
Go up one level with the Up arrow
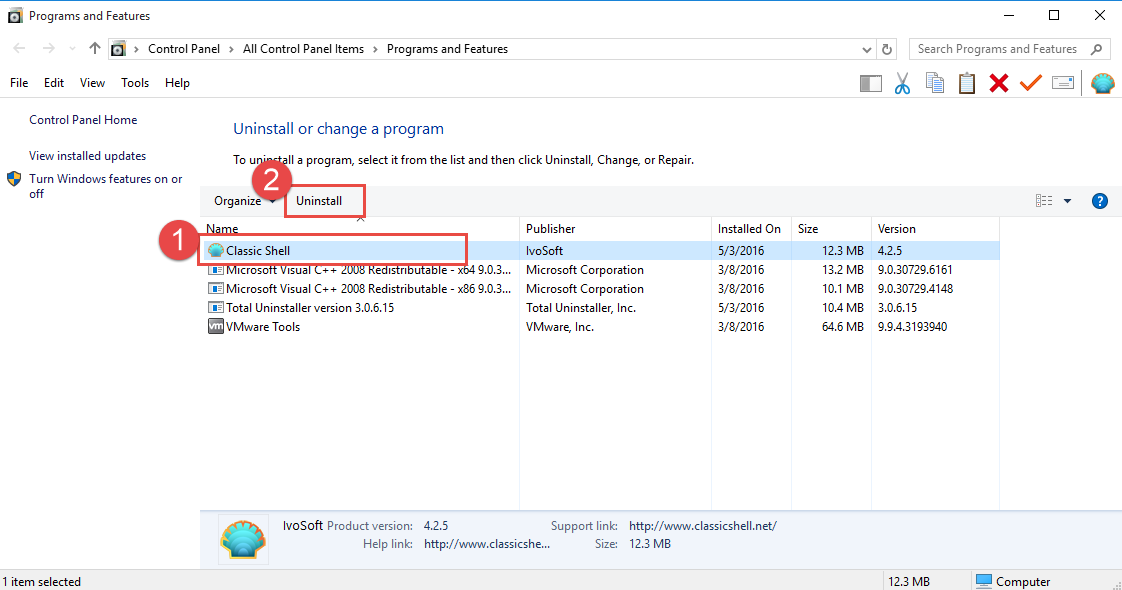tap(94, 49)
